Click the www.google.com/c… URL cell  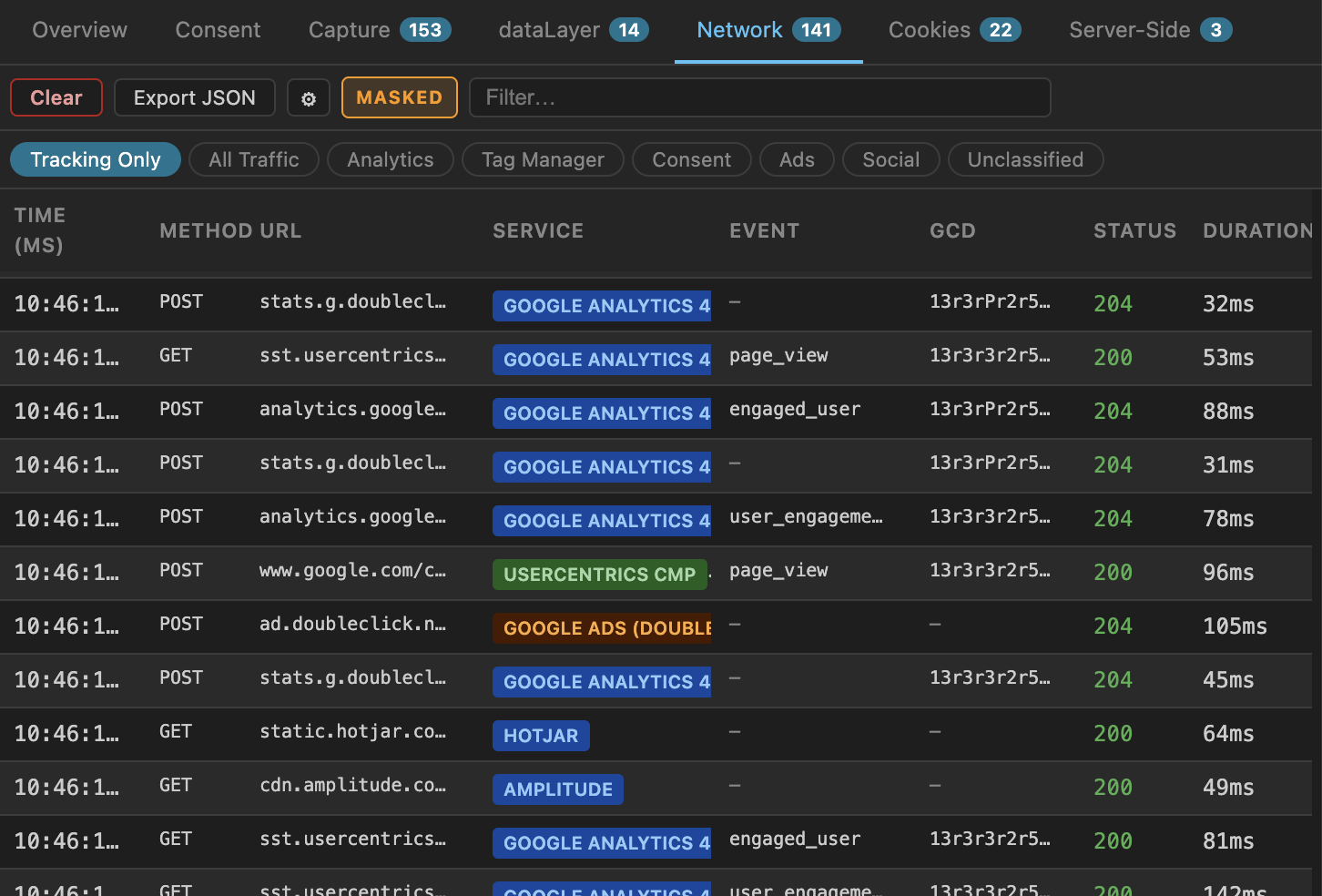coord(352,571)
